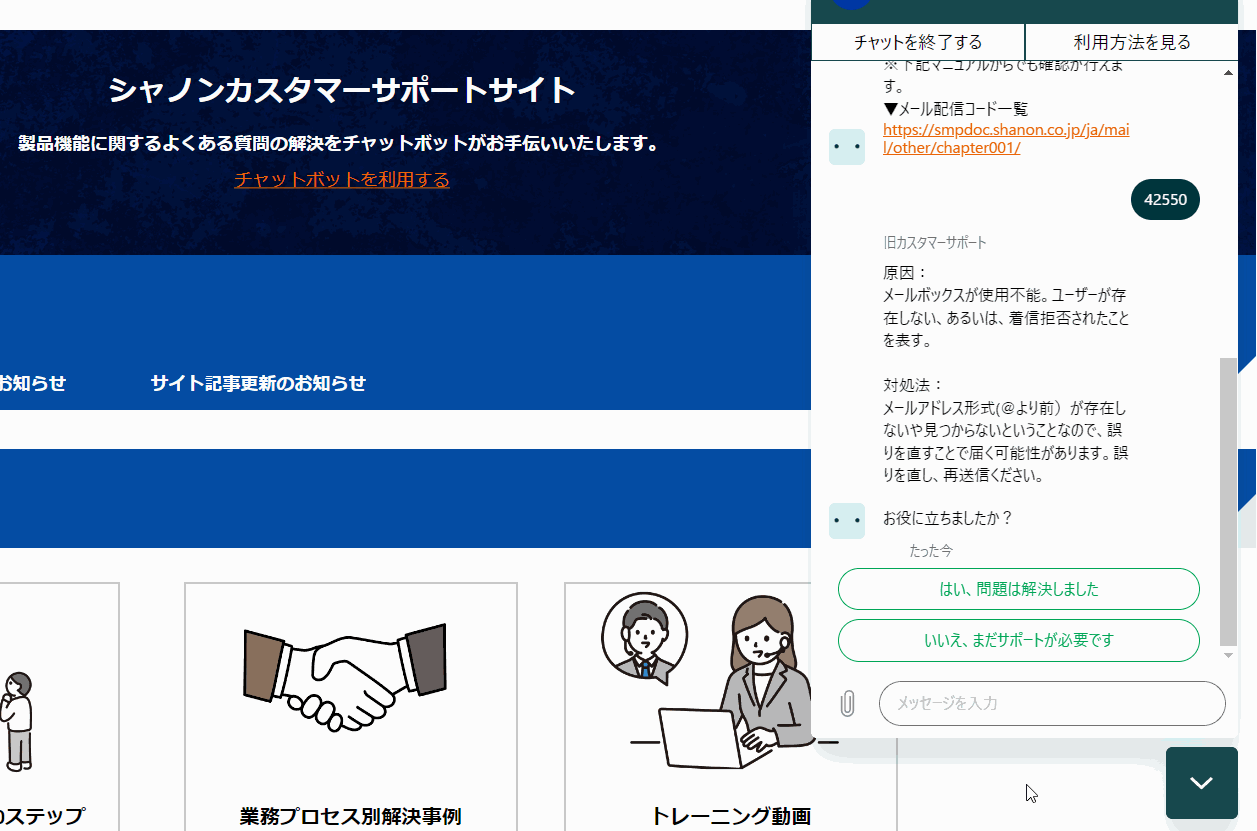This screenshot has height=831, width=1257.
Task: Collapse chat with the chevron-down button
Action: [1201, 783]
